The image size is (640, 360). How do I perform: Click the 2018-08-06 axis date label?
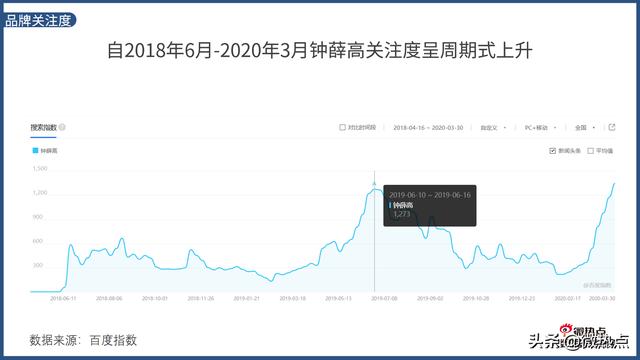(109, 298)
